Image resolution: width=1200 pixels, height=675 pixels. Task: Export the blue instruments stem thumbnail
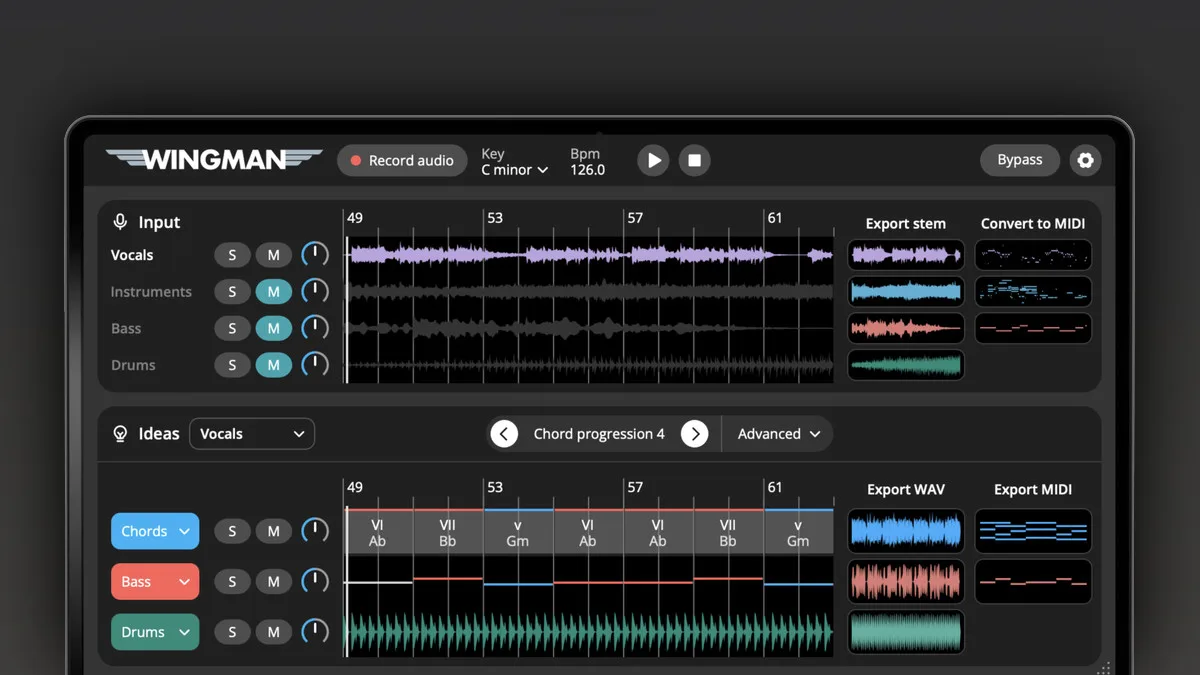(x=906, y=291)
